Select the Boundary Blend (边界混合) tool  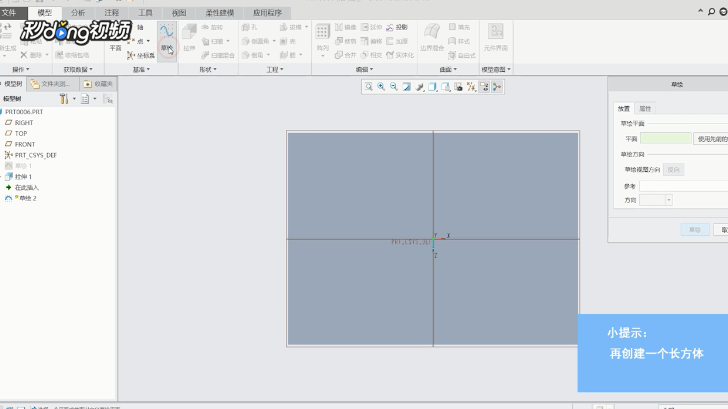pos(432,37)
